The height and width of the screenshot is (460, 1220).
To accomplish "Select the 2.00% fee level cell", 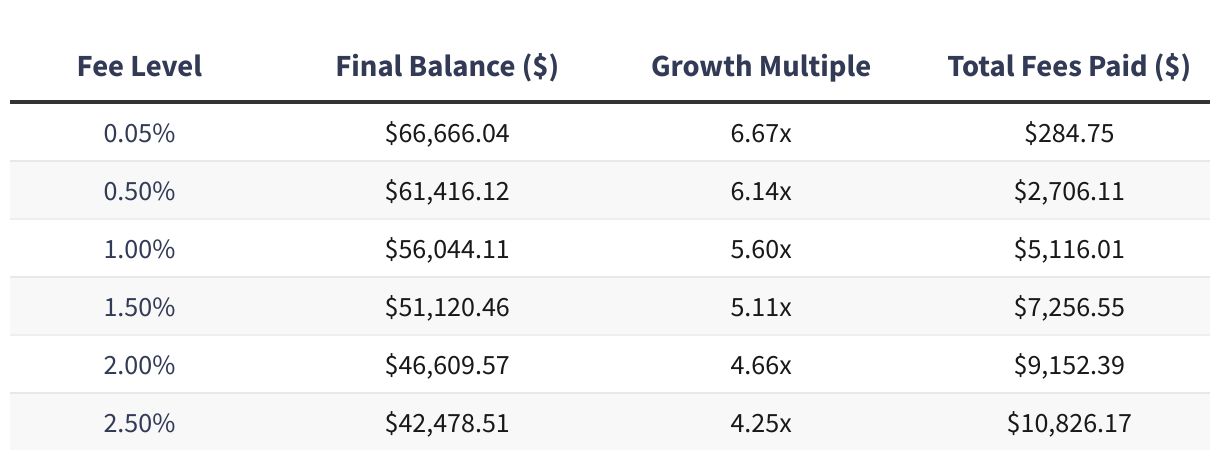I will (139, 365).
